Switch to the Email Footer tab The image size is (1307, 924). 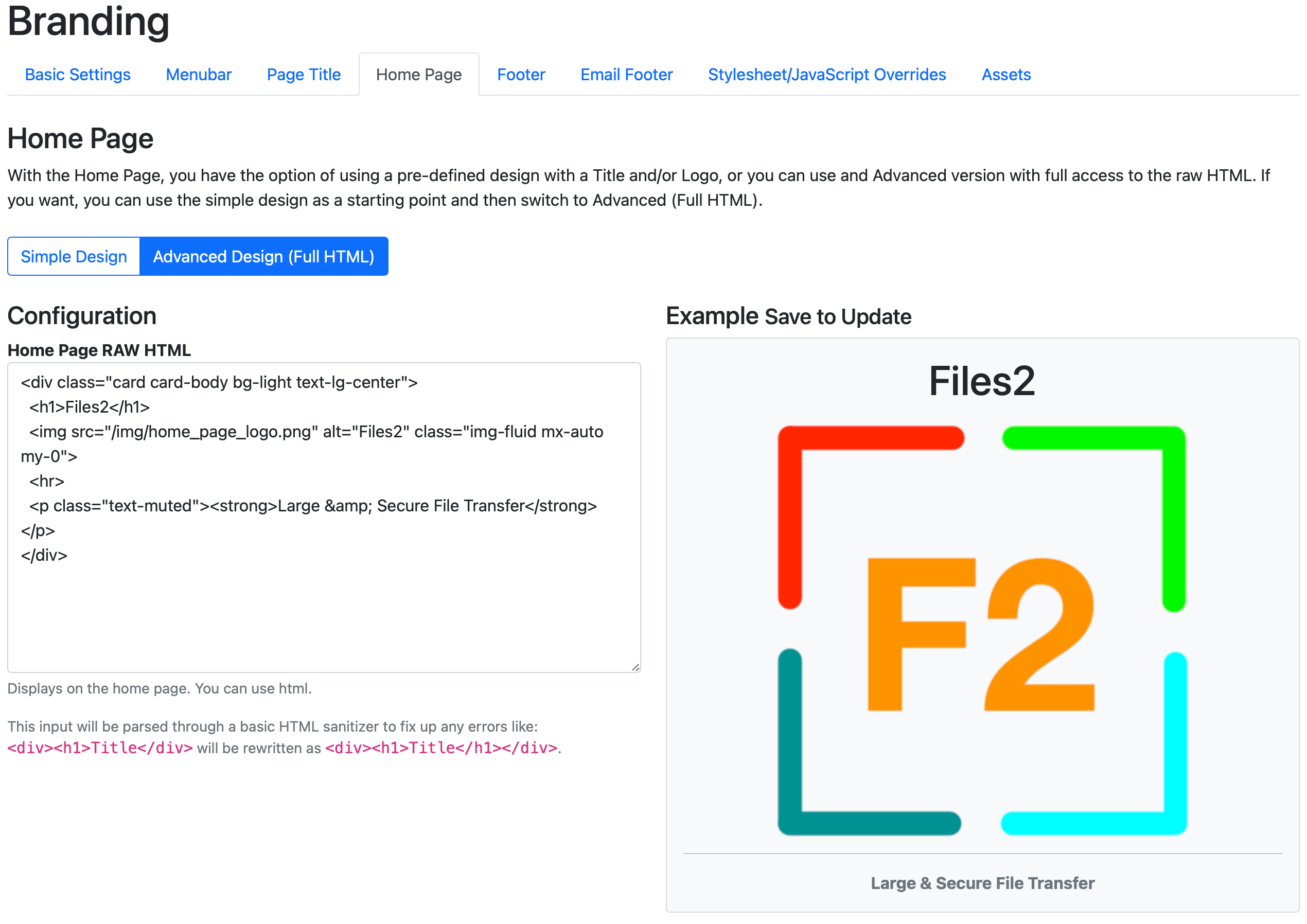626,74
